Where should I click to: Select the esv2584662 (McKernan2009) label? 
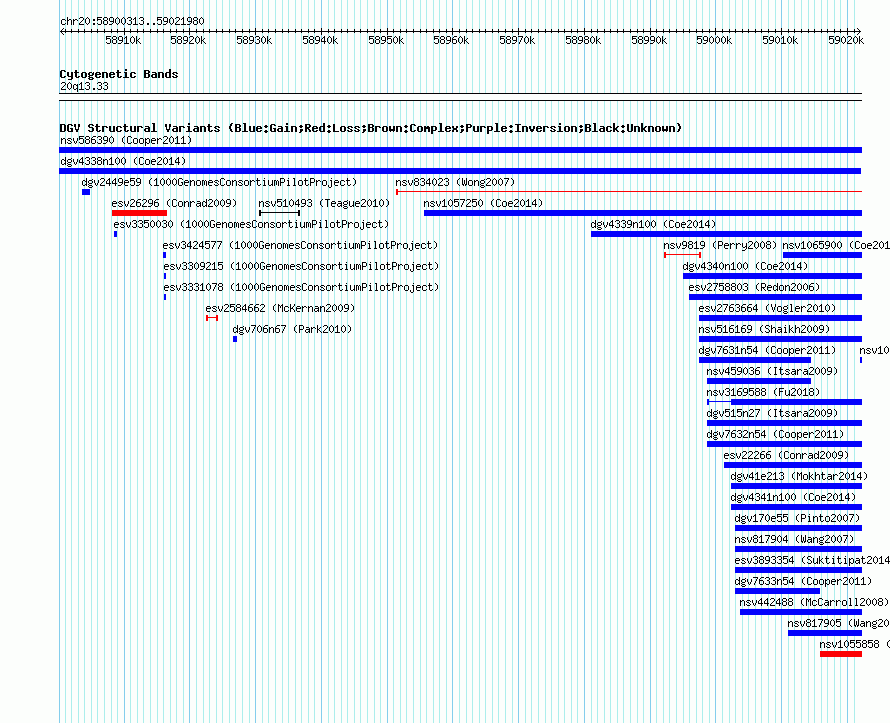click(280, 308)
